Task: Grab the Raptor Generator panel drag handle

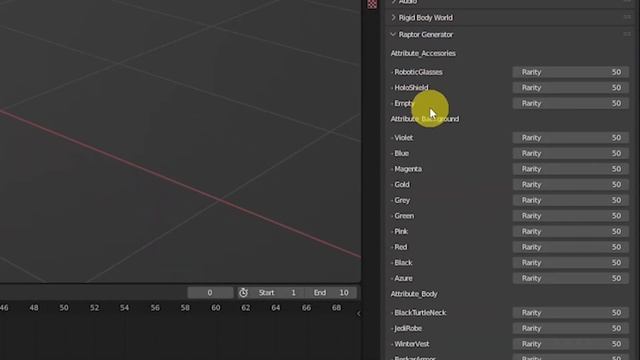Action: coord(627,35)
